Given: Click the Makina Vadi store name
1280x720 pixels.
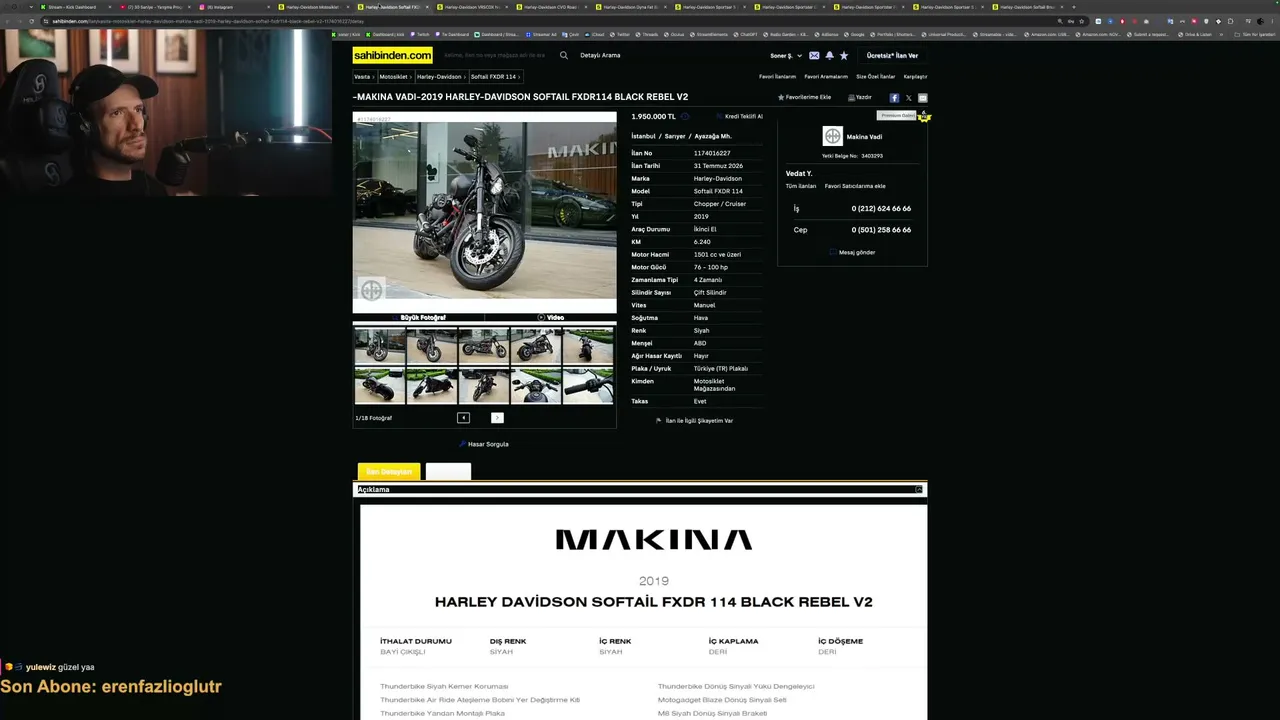Looking at the screenshot, I should pyautogui.click(x=864, y=137).
